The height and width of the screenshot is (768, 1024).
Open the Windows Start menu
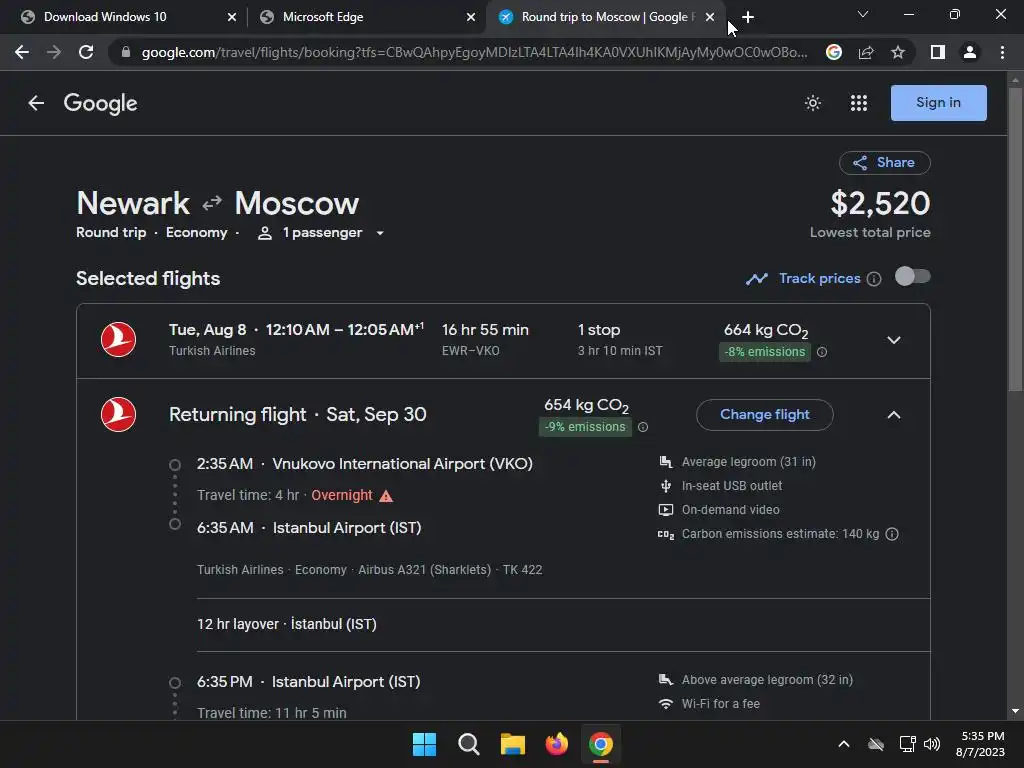tap(424, 744)
